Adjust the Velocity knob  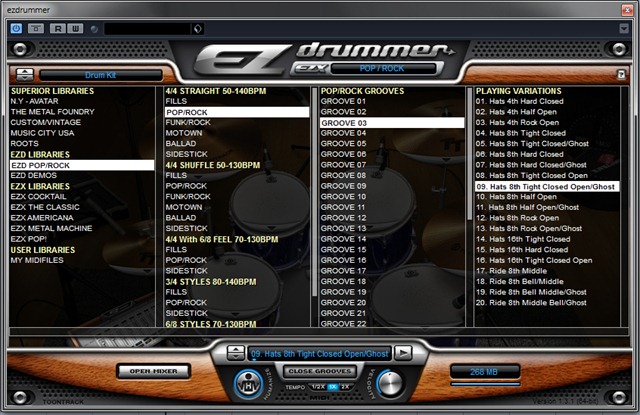coord(390,384)
